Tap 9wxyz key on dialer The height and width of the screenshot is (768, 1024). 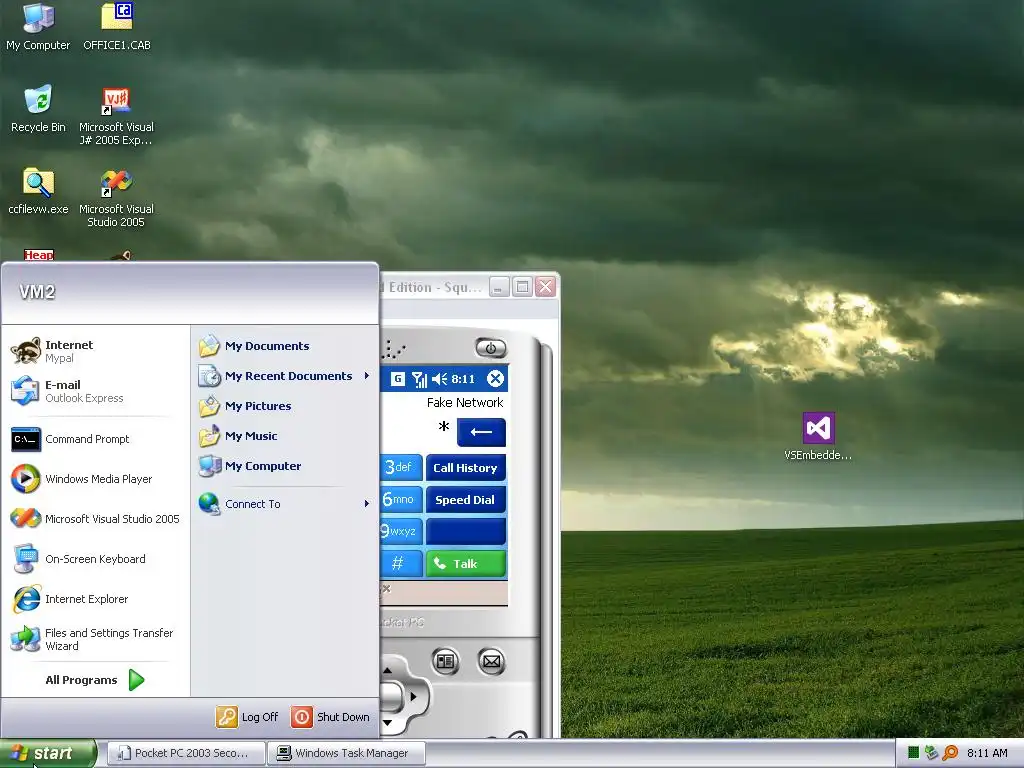coord(401,532)
